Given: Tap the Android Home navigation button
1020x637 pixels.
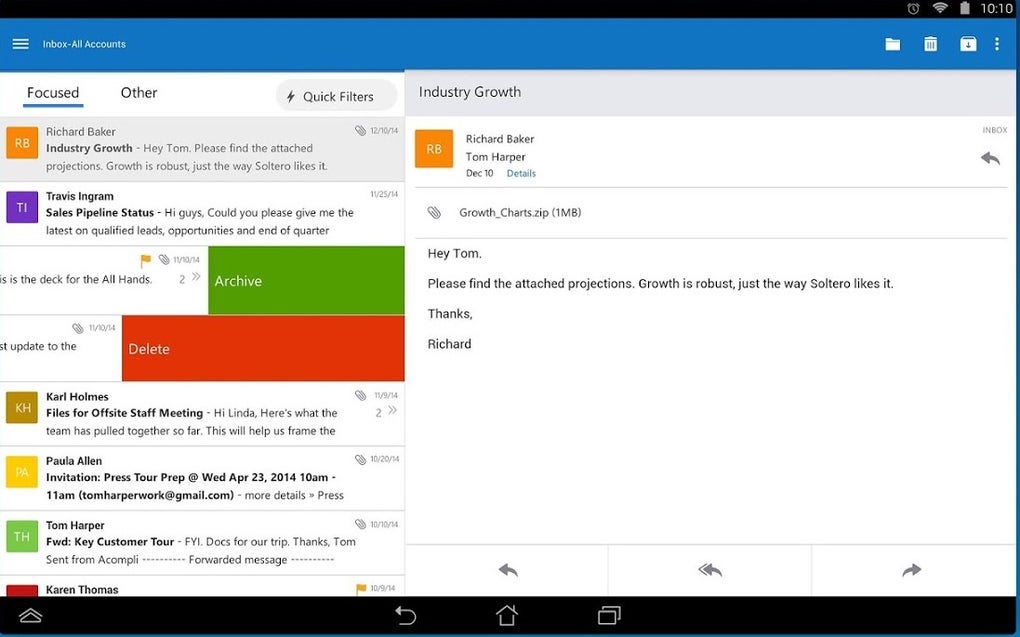Looking at the screenshot, I should pos(507,615).
